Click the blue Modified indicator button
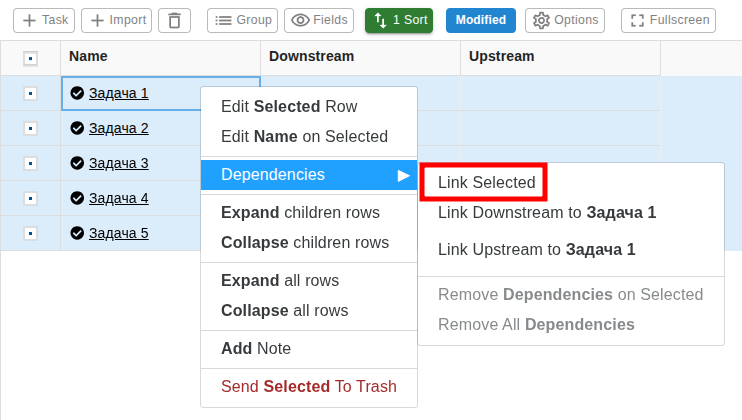The image size is (742, 420). tap(480, 20)
